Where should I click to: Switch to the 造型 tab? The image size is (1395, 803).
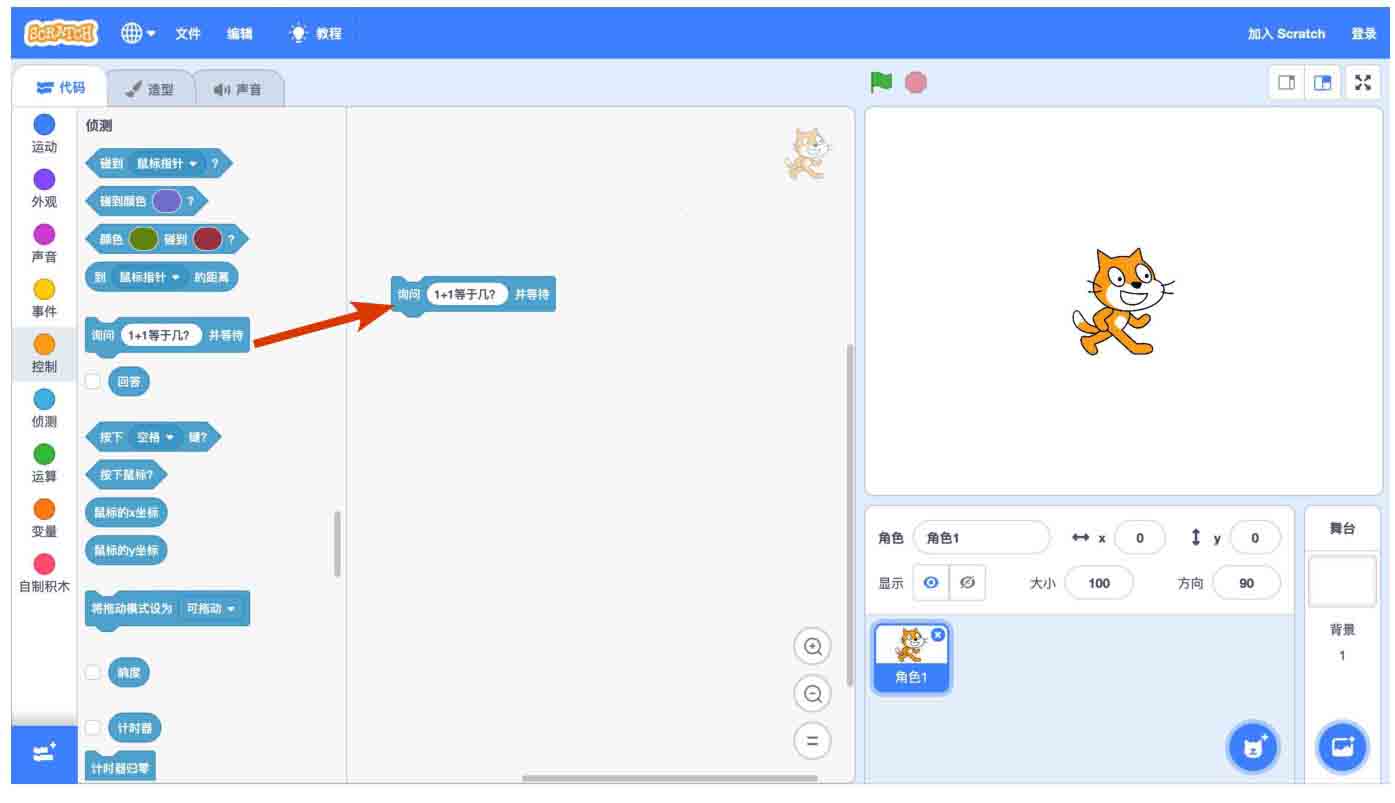click(x=150, y=89)
